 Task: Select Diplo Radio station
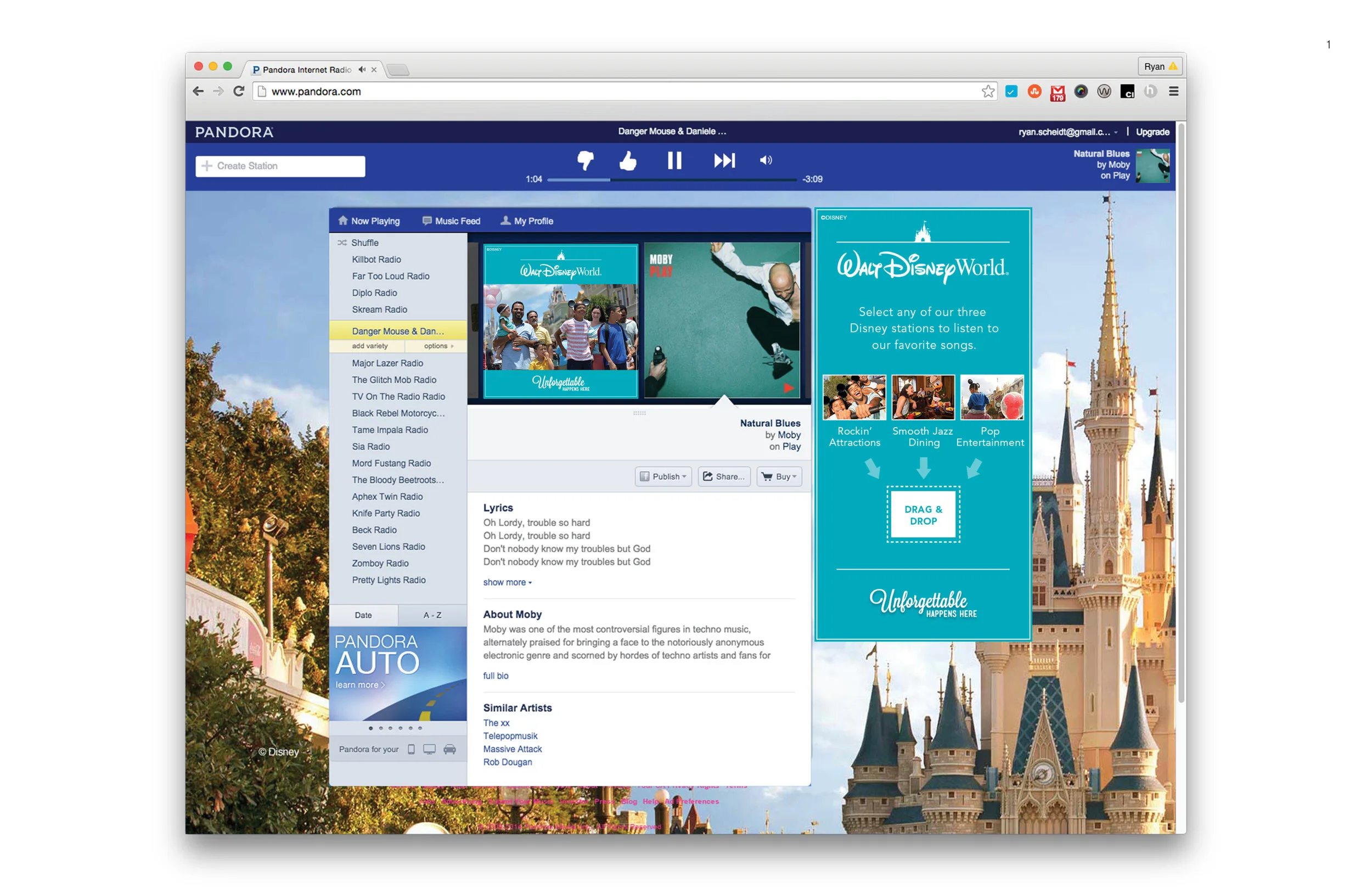pyautogui.click(x=375, y=293)
